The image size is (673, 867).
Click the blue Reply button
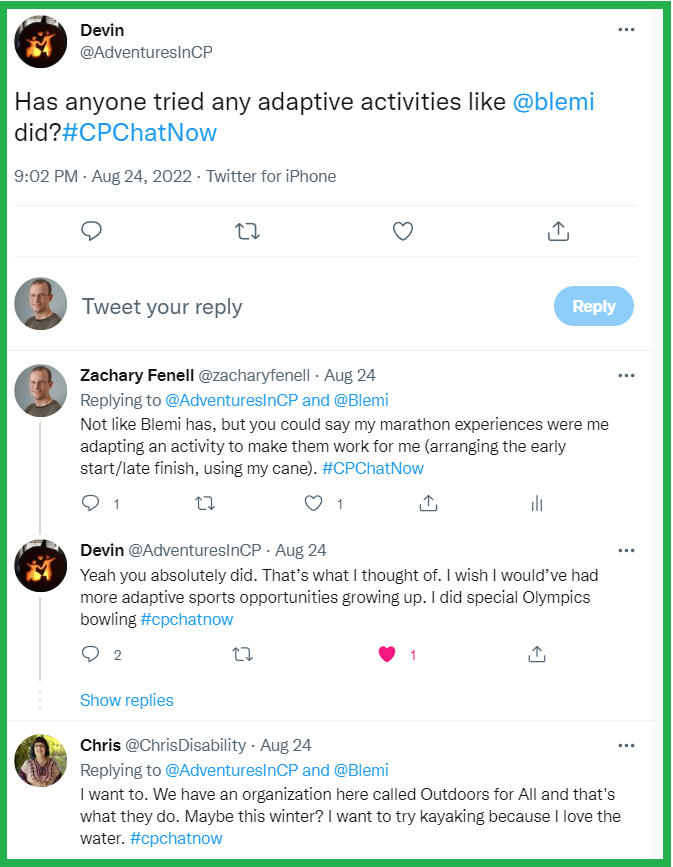(x=593, y=306)
